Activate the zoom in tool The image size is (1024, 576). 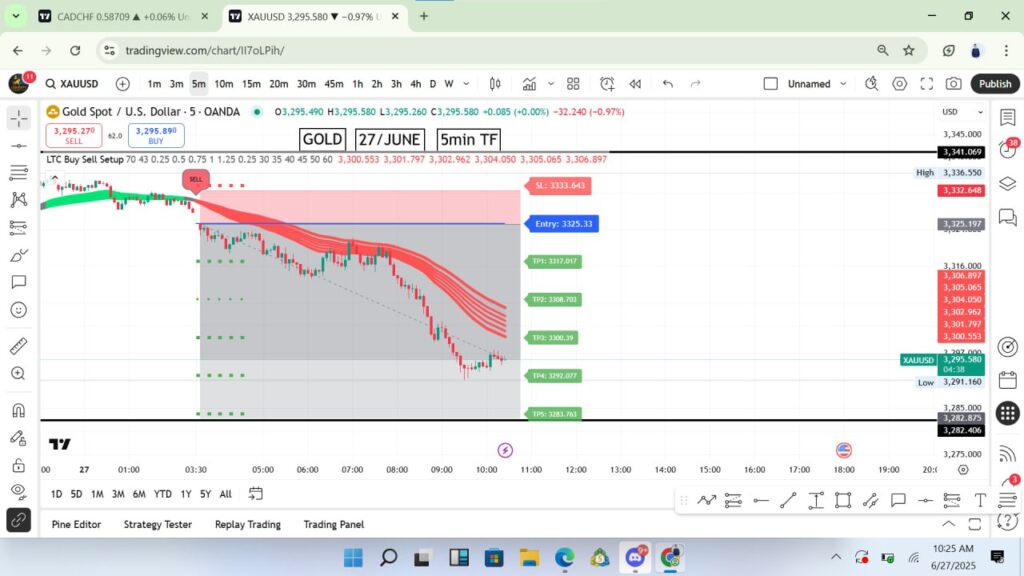tap(19, 373)
